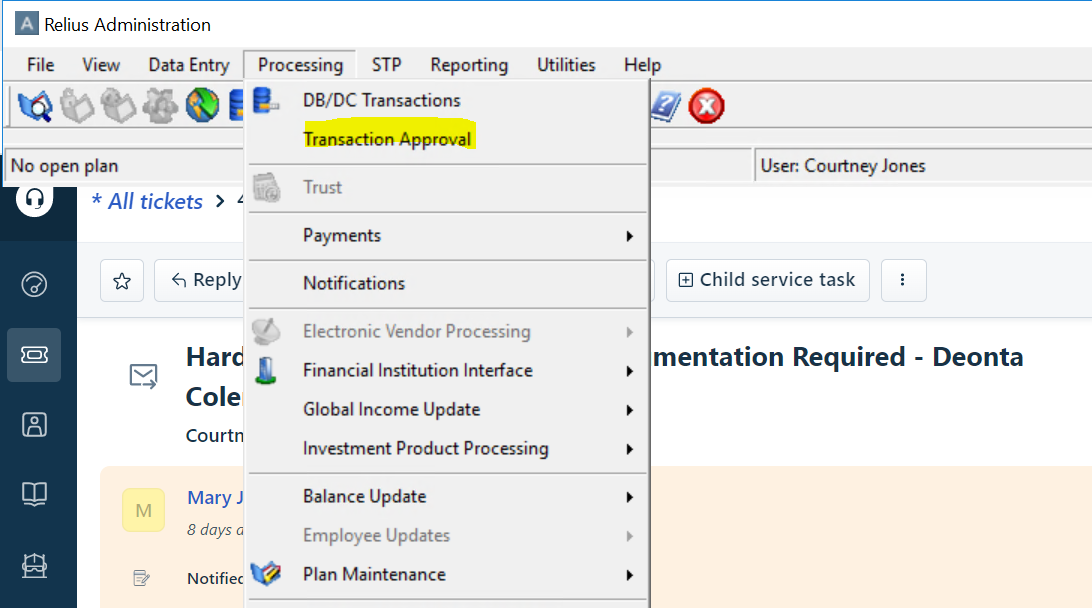Click the breadcrumb chevron after All tickets
This screenshot has height=608, width=1092.
(221, 201)
